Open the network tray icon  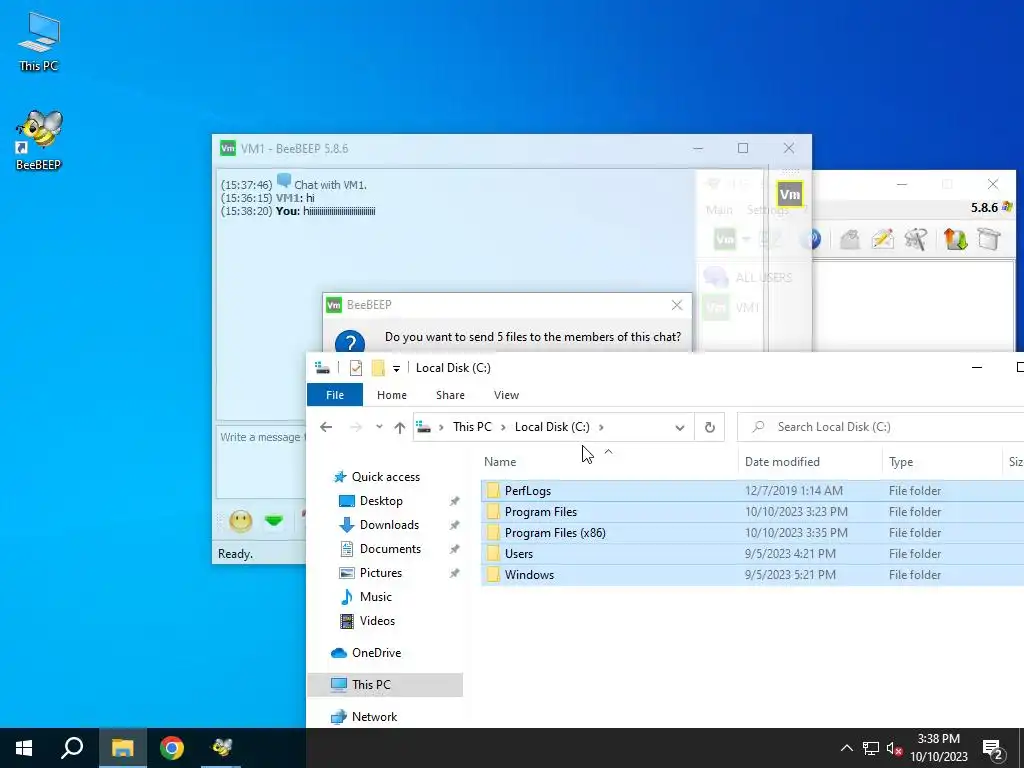point(871,748)
